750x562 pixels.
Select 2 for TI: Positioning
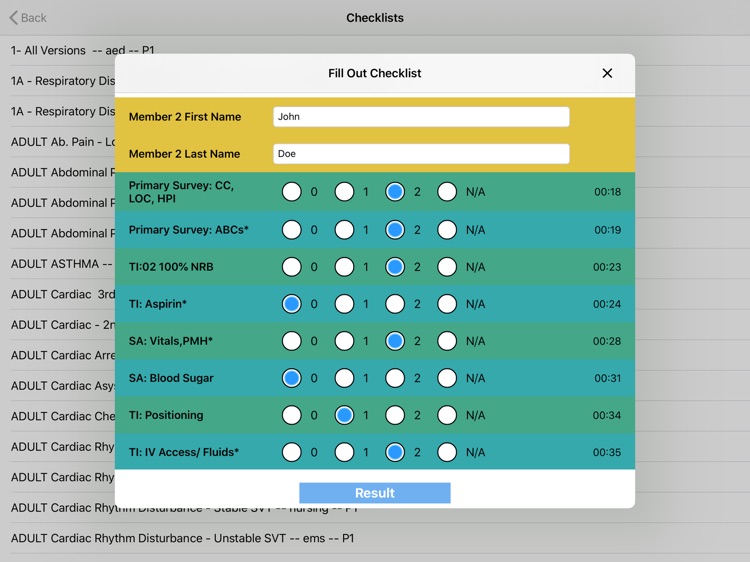[395, 415]
